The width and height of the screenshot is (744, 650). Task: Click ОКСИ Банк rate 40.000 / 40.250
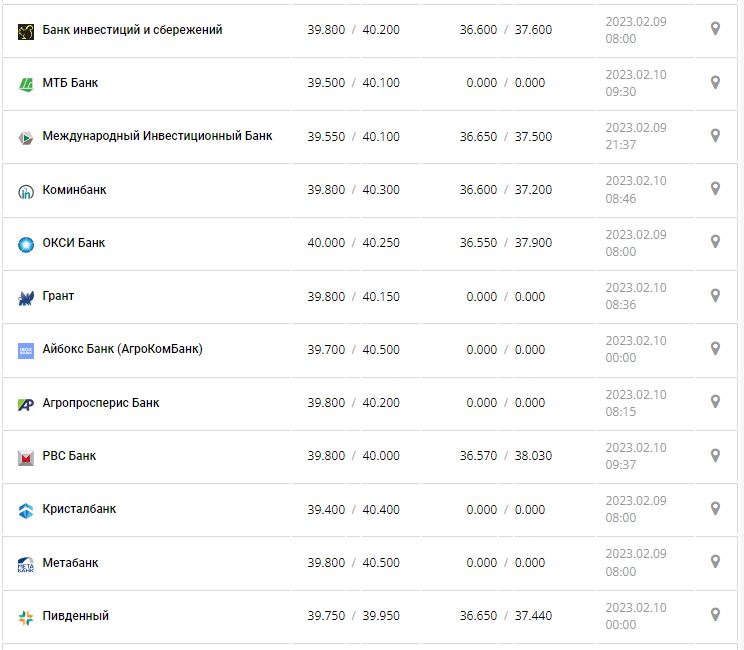(x=353, y=243)
